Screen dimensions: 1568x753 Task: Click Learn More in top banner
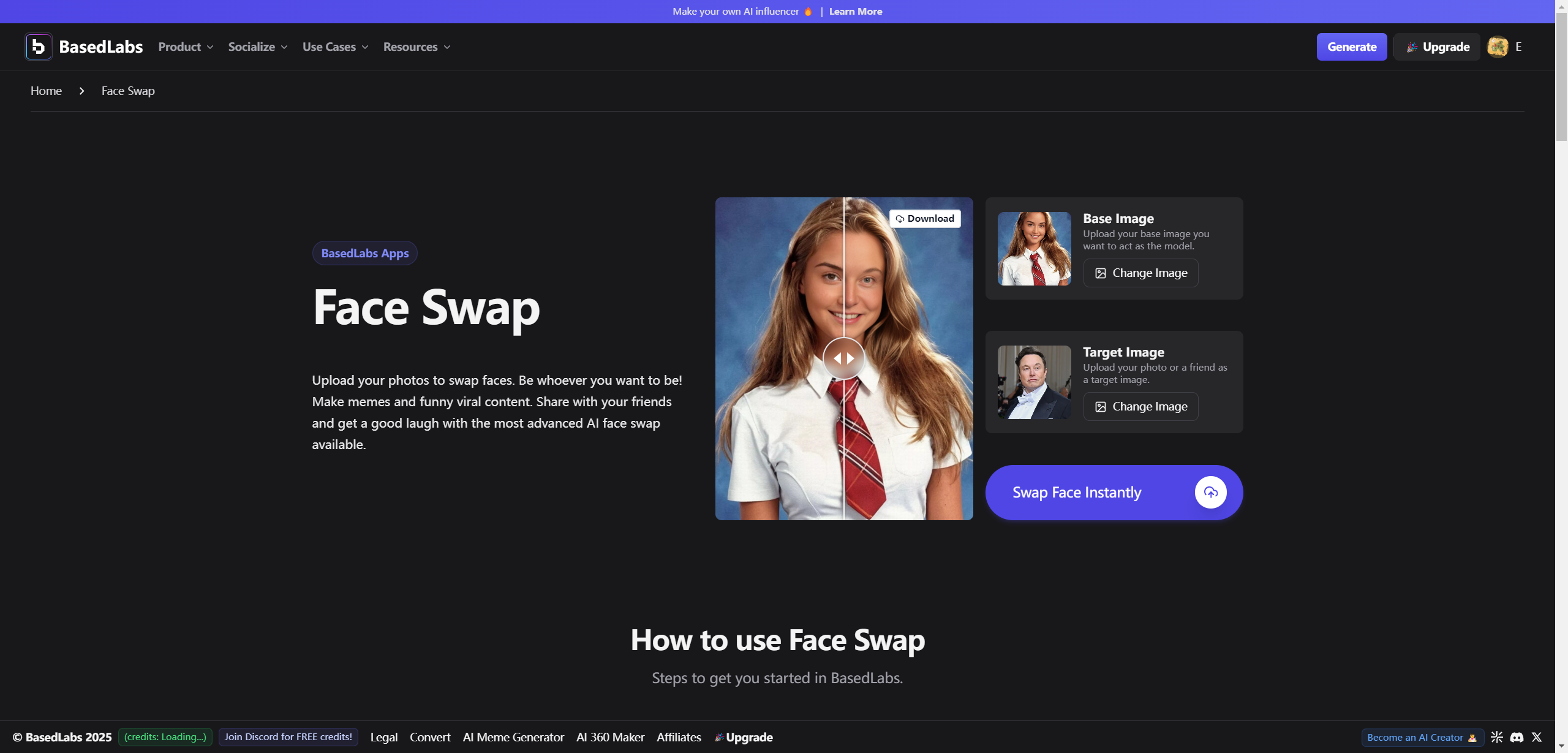point(856,11)
